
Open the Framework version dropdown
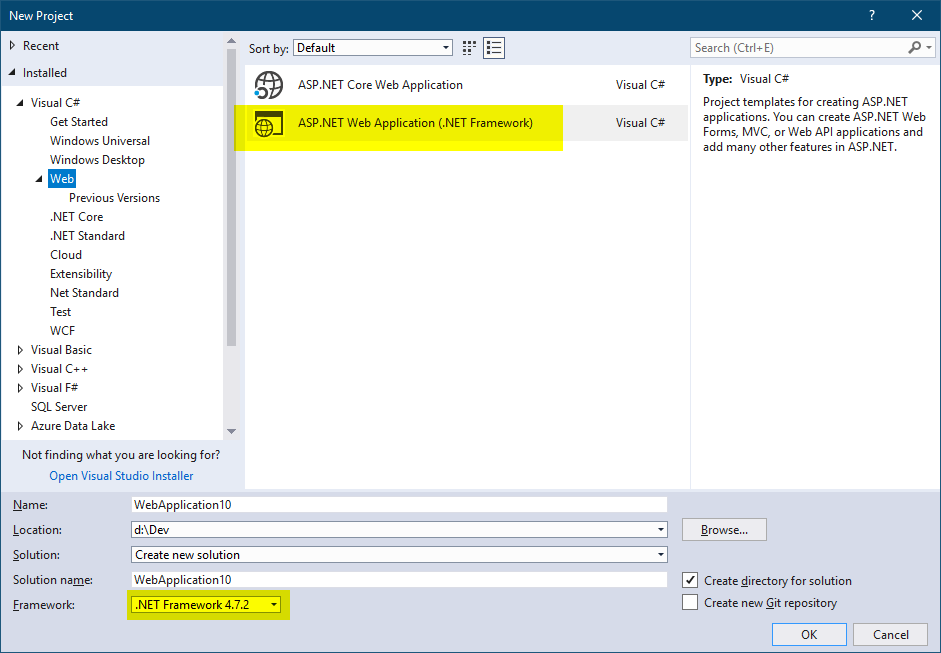206,604
